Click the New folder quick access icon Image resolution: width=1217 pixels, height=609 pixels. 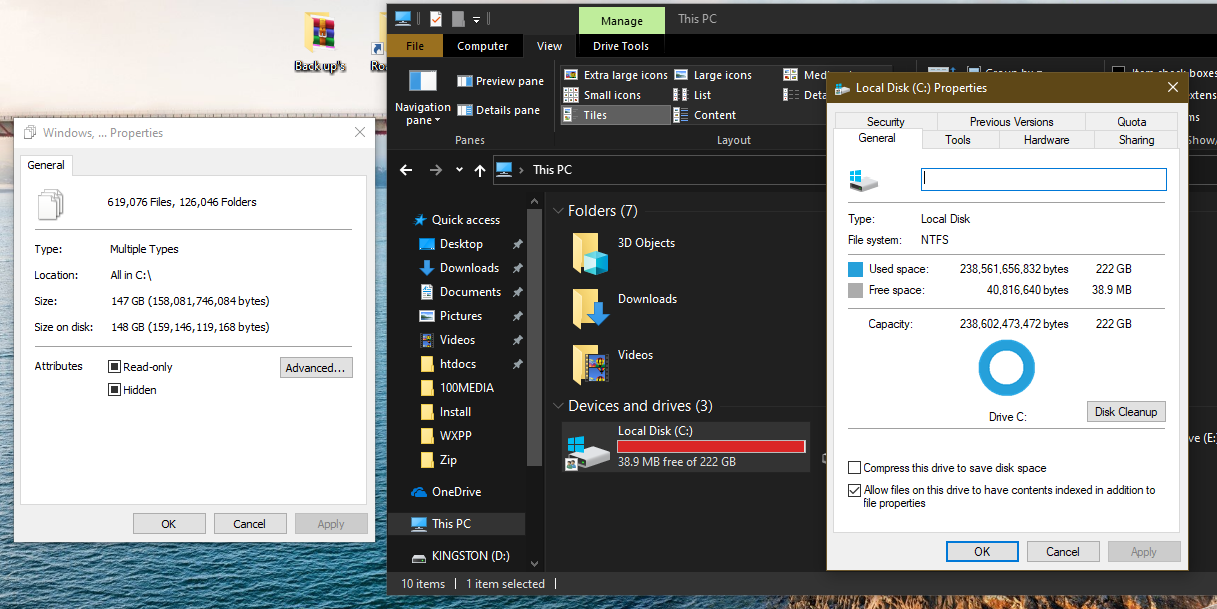point(458,18)
